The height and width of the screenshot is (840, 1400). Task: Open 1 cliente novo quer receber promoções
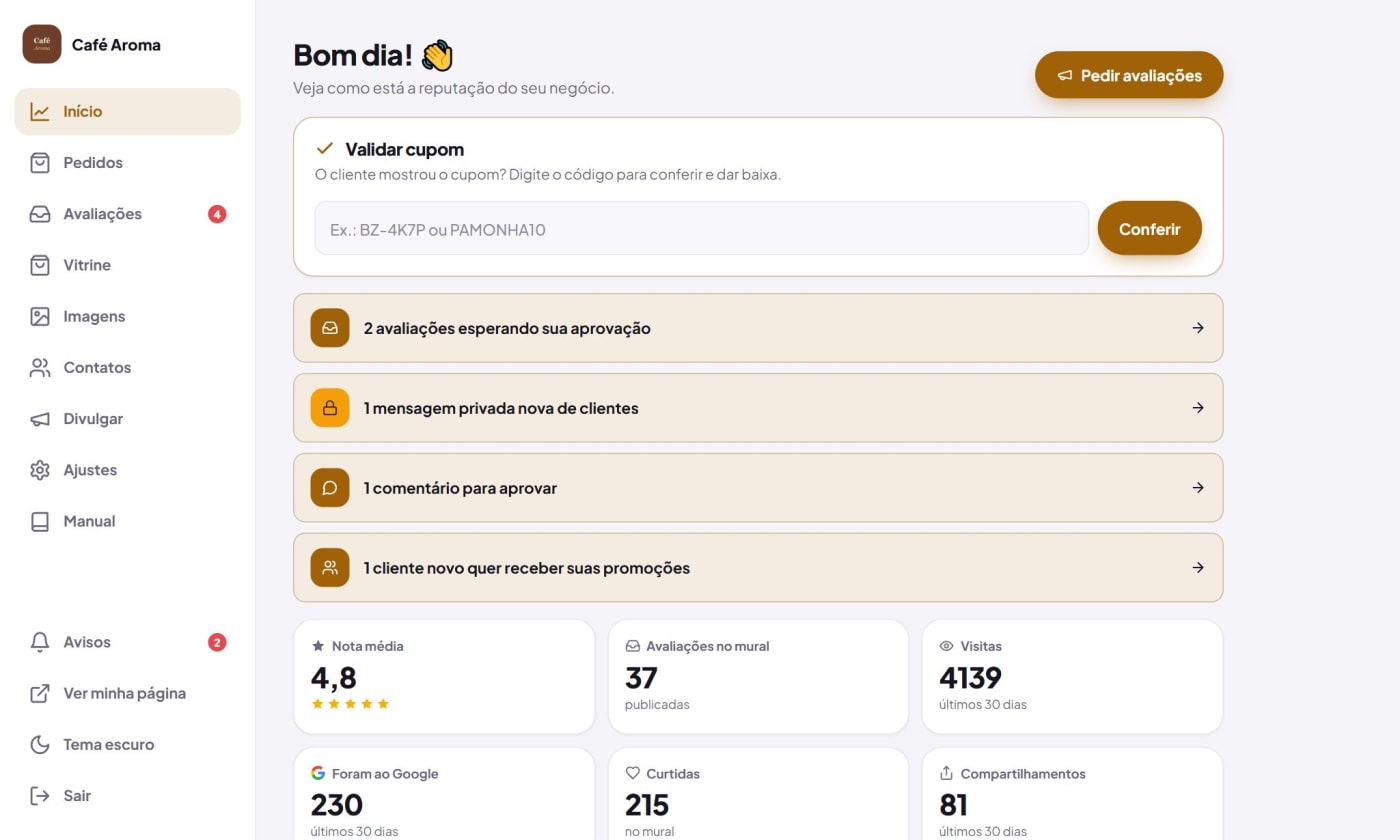(758, 568)
